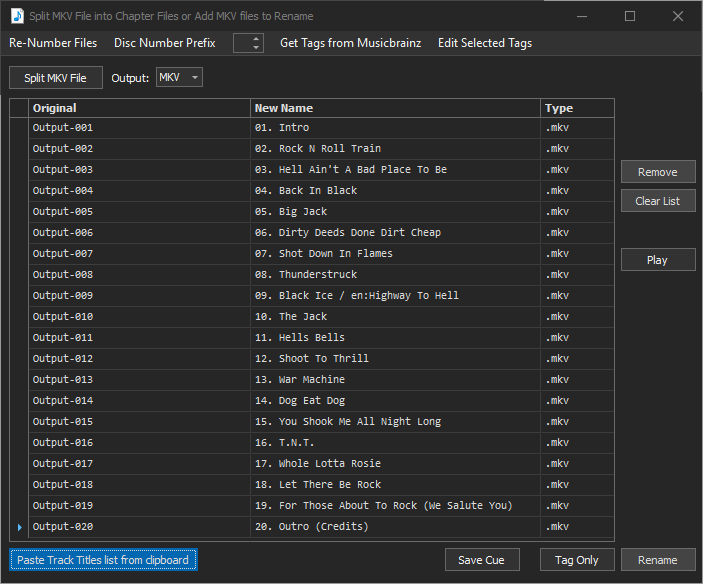
Task: Select the Thunderstruck new name cell
Action: pos(395,275)
